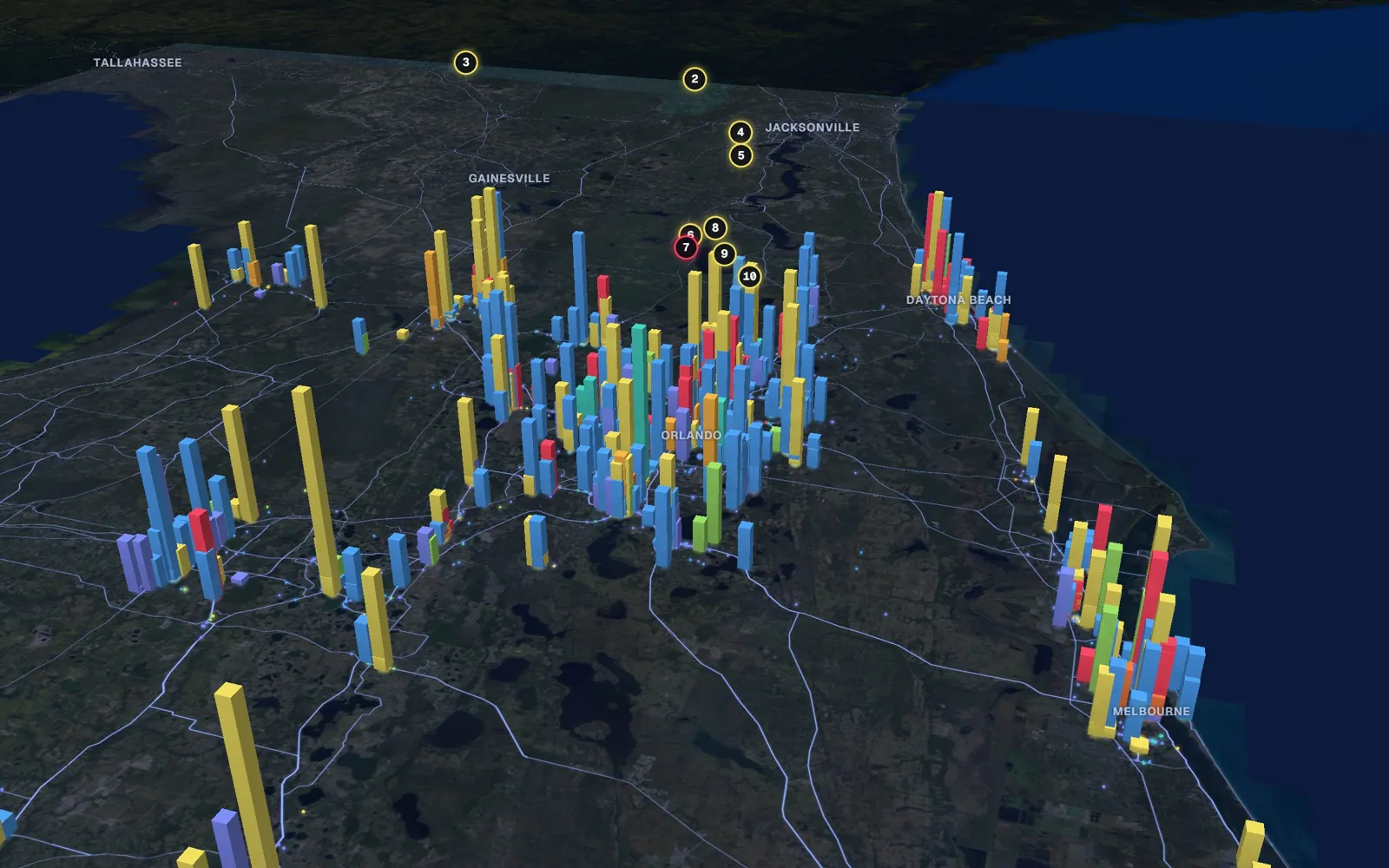Click the Daytona Beach city label
Image resolution: width=1389 pixels, height=868 pixels.
[x=958, y=299]
